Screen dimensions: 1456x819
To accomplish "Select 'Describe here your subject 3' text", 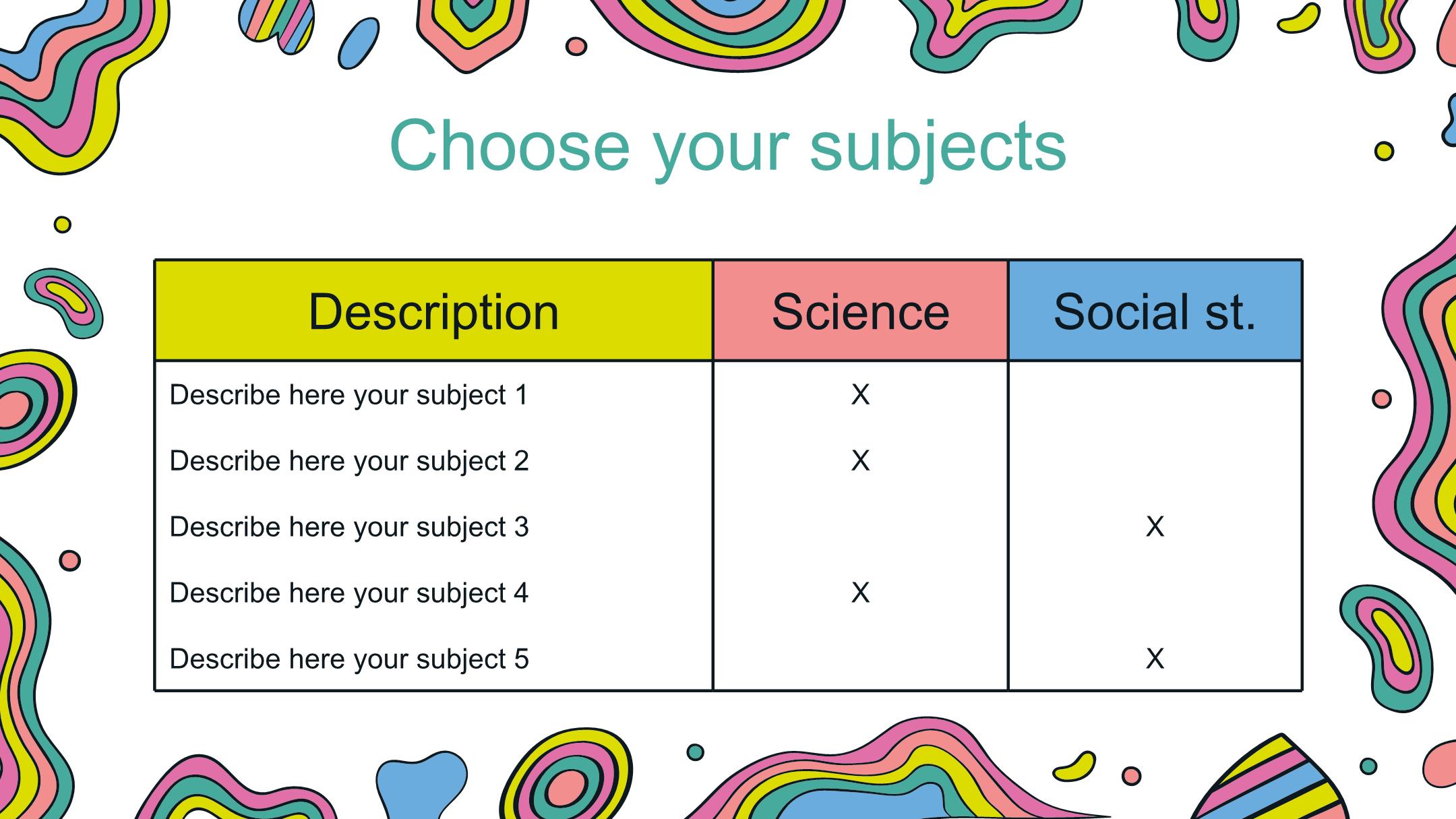I will 349,527.
